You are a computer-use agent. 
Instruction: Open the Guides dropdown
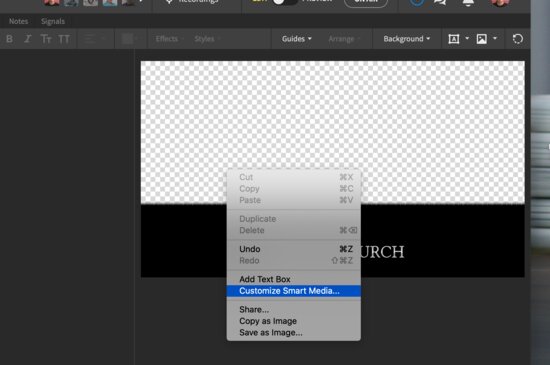297,39
